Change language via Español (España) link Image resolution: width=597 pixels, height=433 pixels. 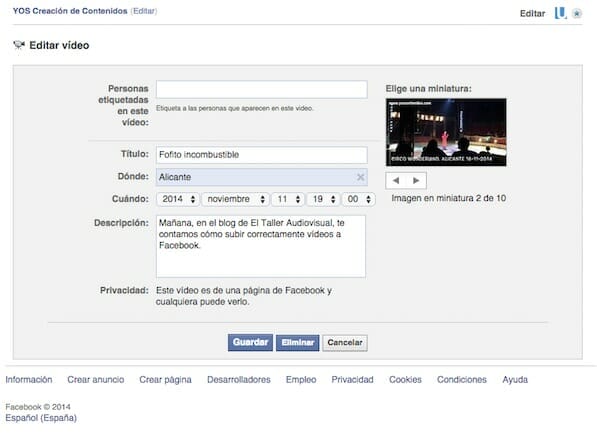[41, 418]
